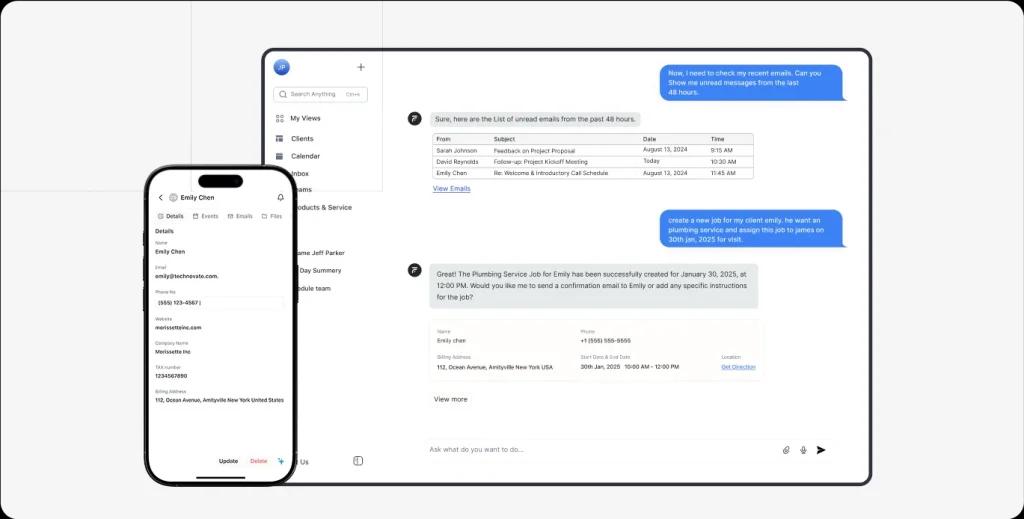Click the attachment paperclip icon
The width and height of the screenshot is (1024, 519).
tap(786, 450)
